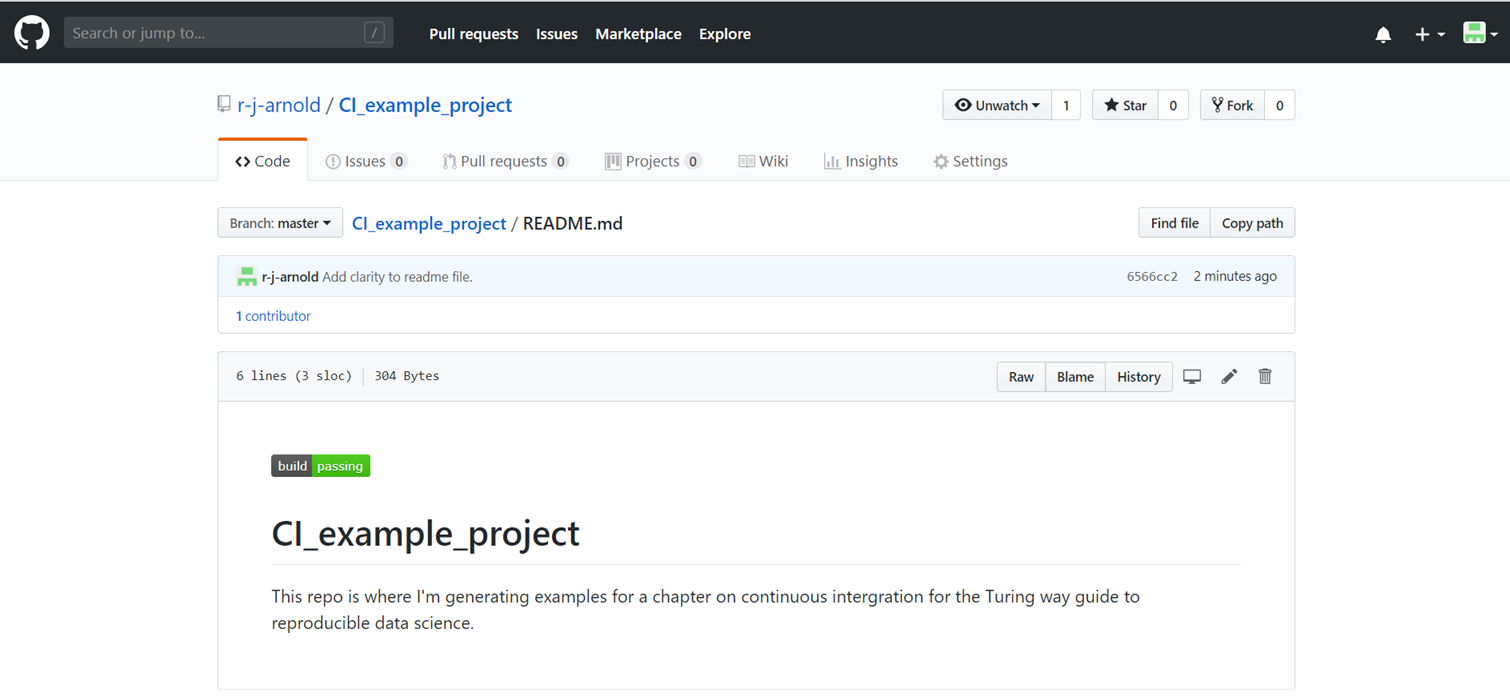1510x697 pixels.
Task: Open commit hash 6566cc2 link
Action: click(x=1152, y=277)
